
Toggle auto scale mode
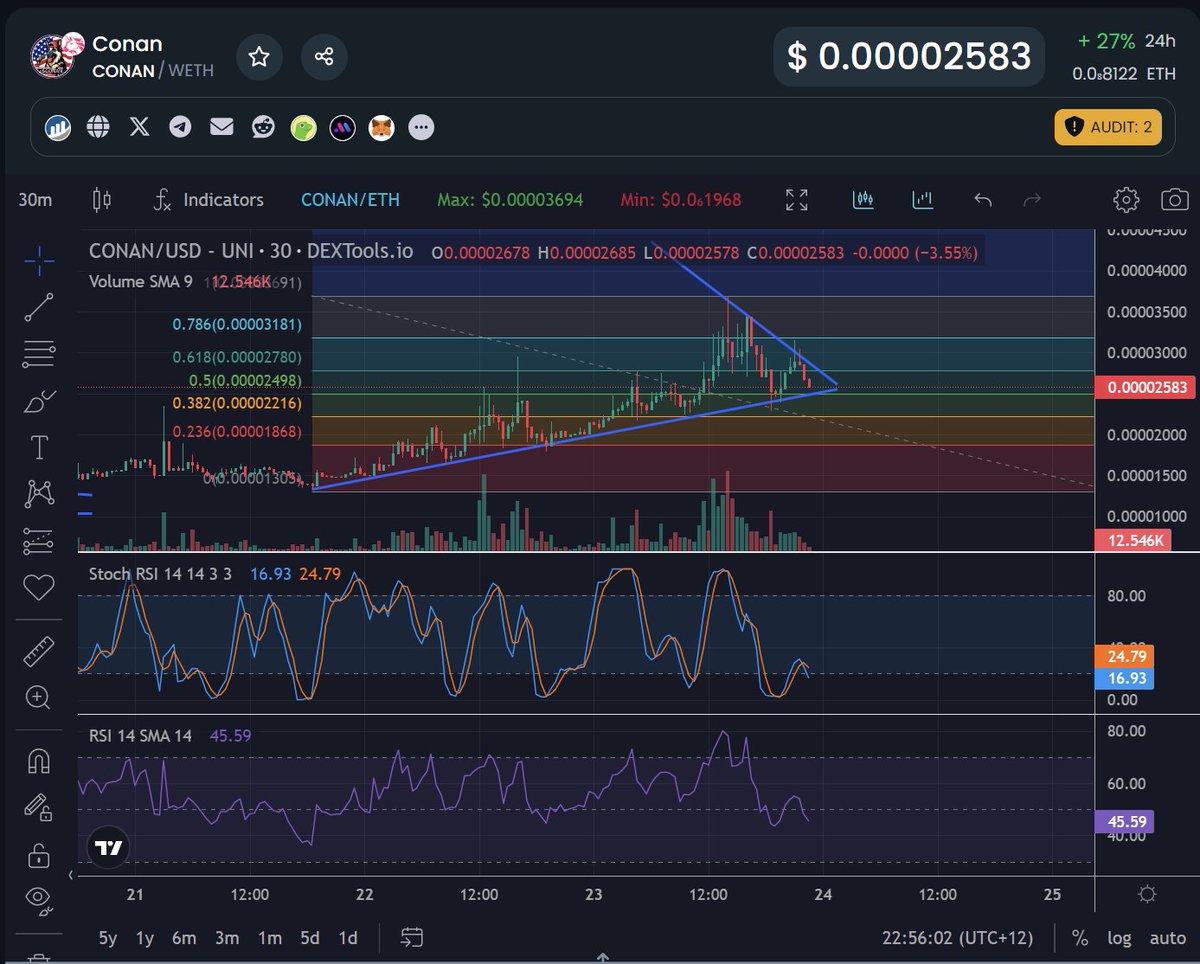(1167, 938)
